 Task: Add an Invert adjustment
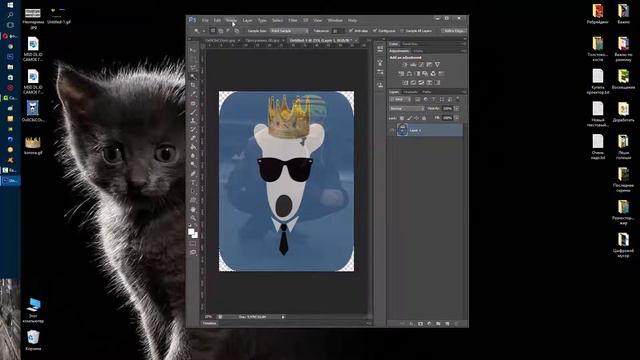point(405,82)
